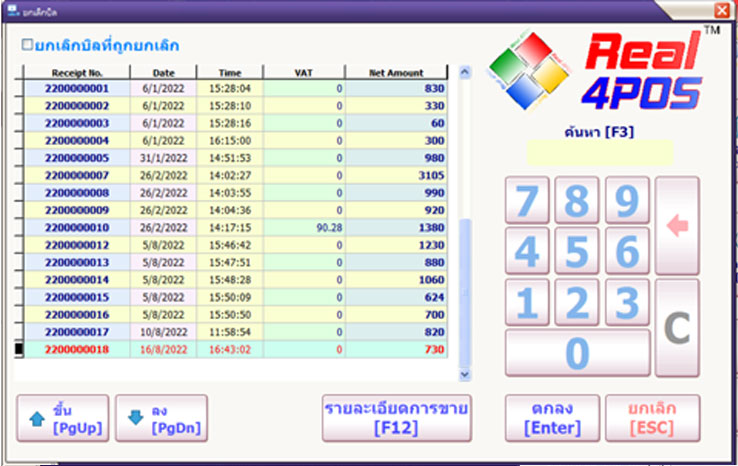Enable the ยกเลิกบิลที่ถูกยกเลิก checkbox

point(28,45)
